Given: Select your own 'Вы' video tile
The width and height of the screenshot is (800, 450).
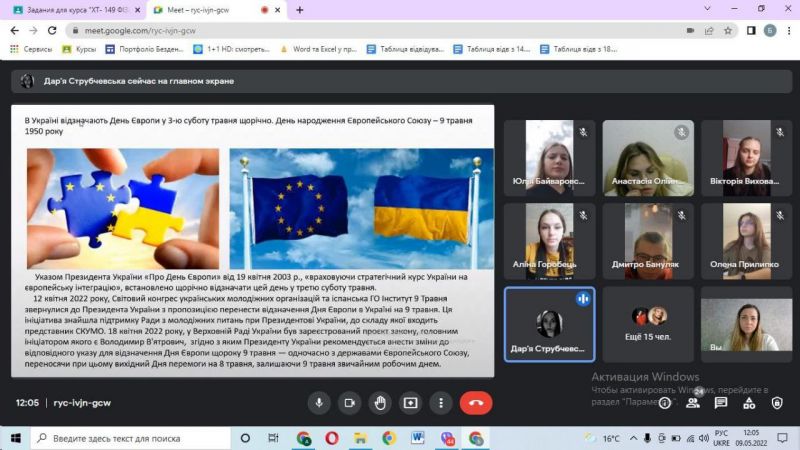Looking at the screenshot, I should [x=746, y=324].
